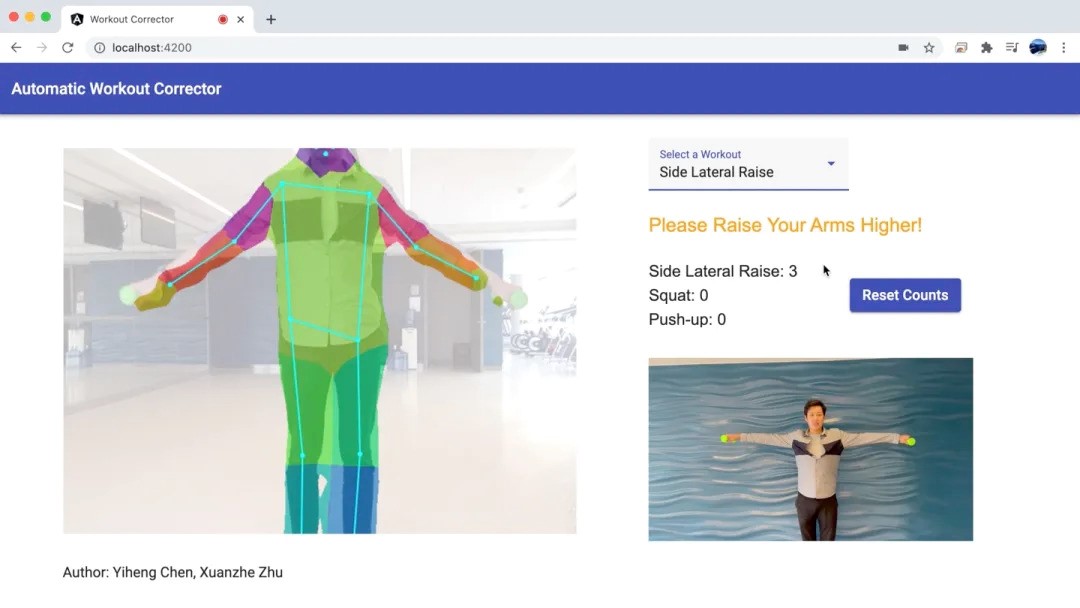This screenshot has height=608, width=1080.
Task: Open the Chrome profile avatar
Action: coord(1038,47)
